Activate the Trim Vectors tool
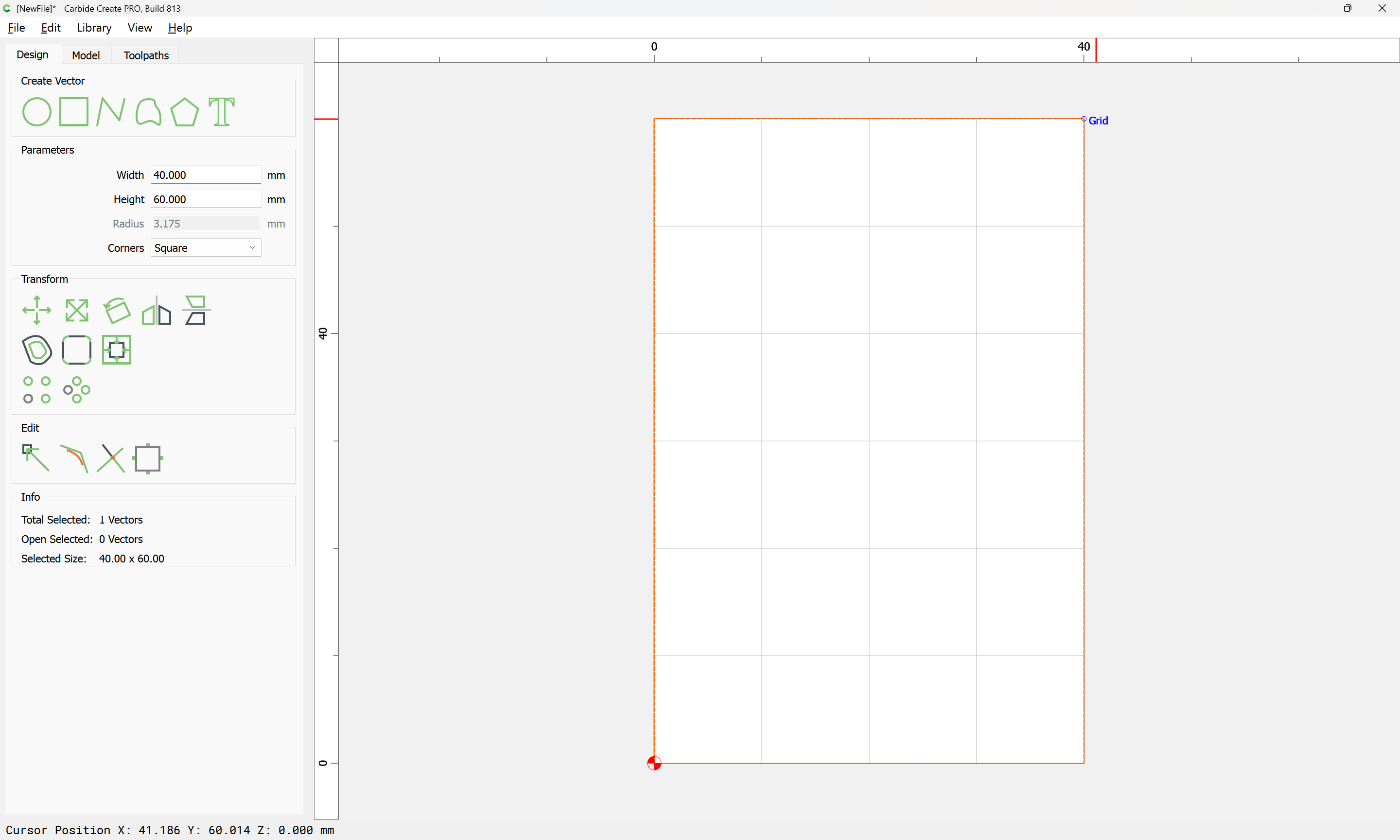1400x840 pixels. (x=74, y=458)
